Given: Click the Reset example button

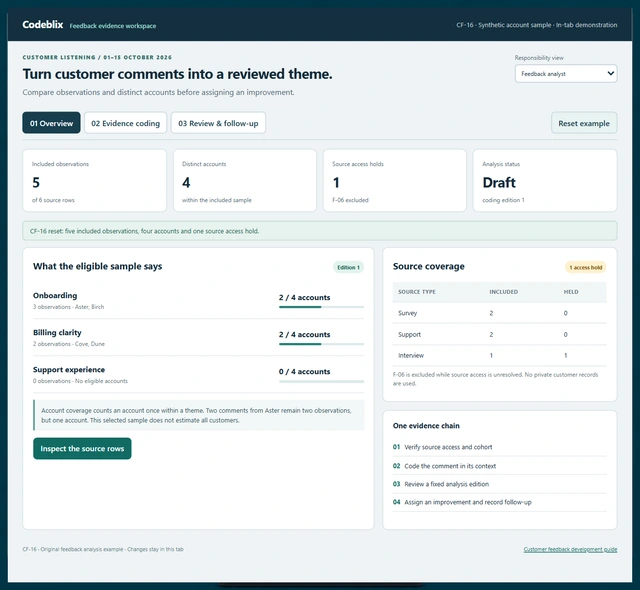Looking at the screenshot, I should coord(584,123).
